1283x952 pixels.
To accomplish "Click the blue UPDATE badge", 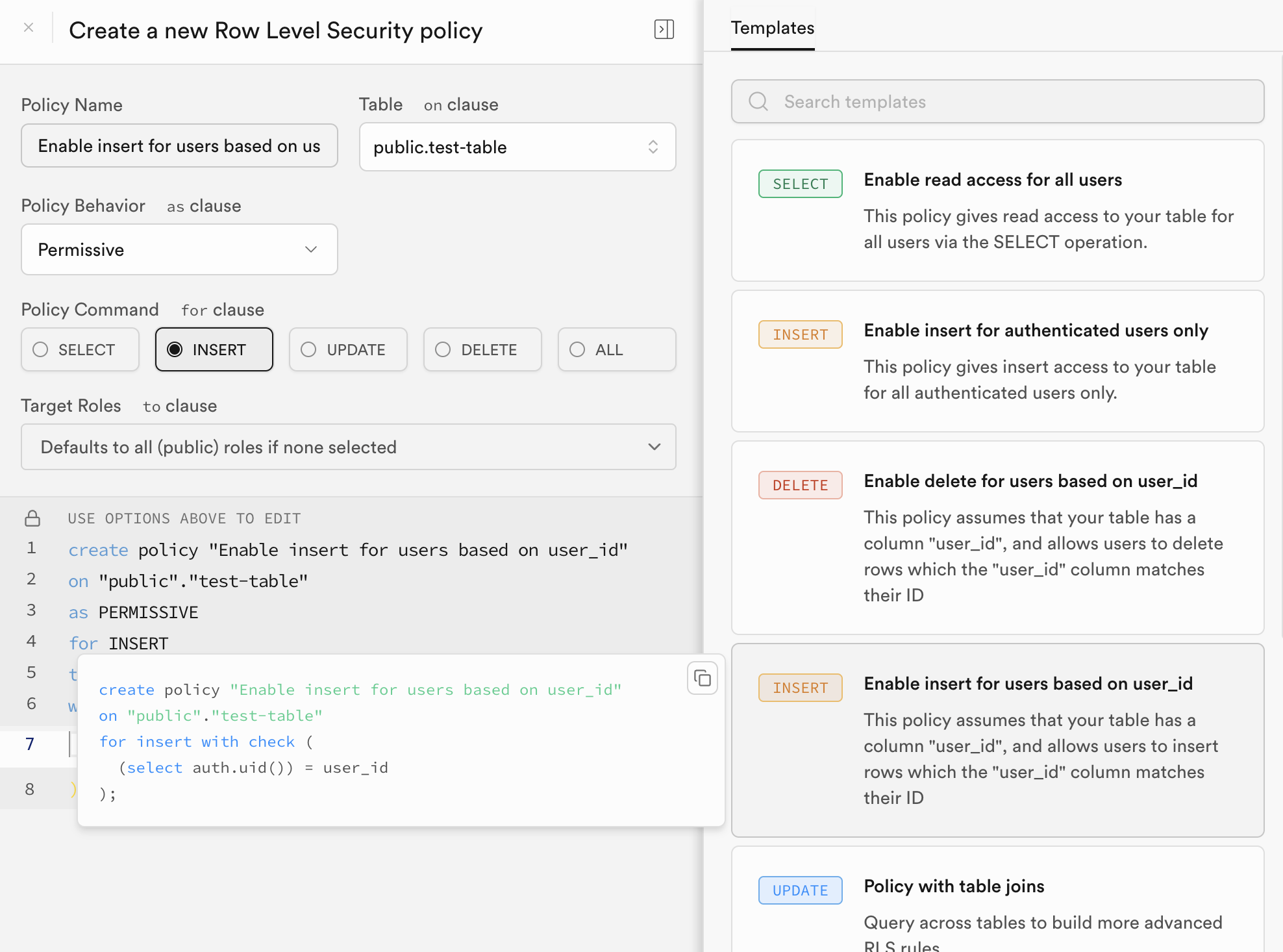I will pos(800,890).
